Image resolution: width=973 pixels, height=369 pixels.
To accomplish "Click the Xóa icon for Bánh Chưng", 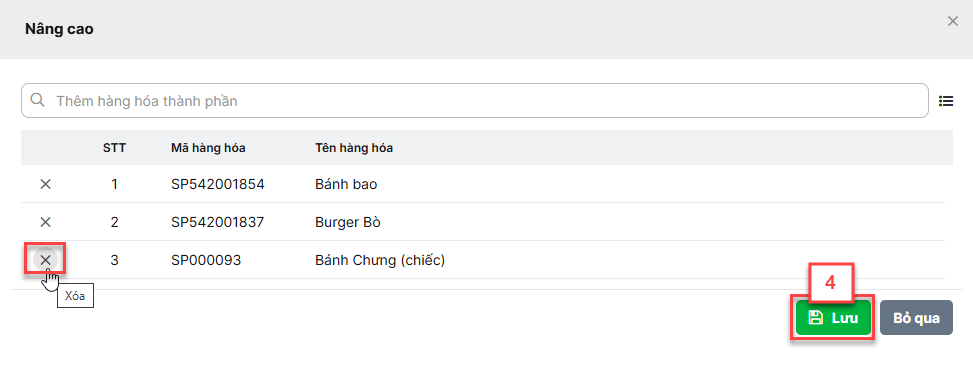I will (x=45, y=260).
